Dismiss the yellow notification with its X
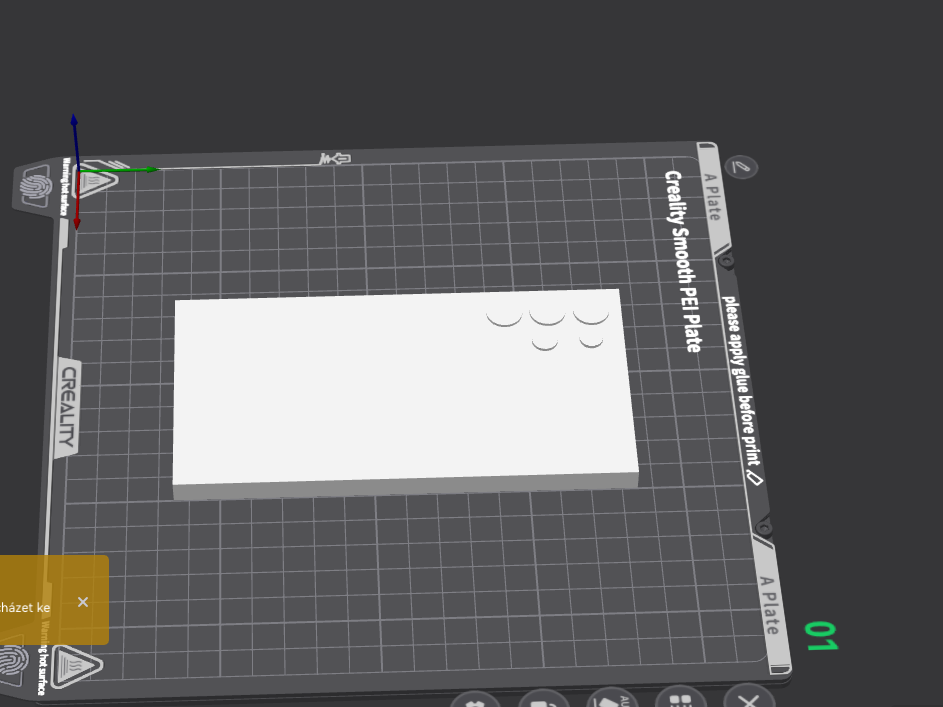Screen dimensions: 943x707 coord(83,602)
